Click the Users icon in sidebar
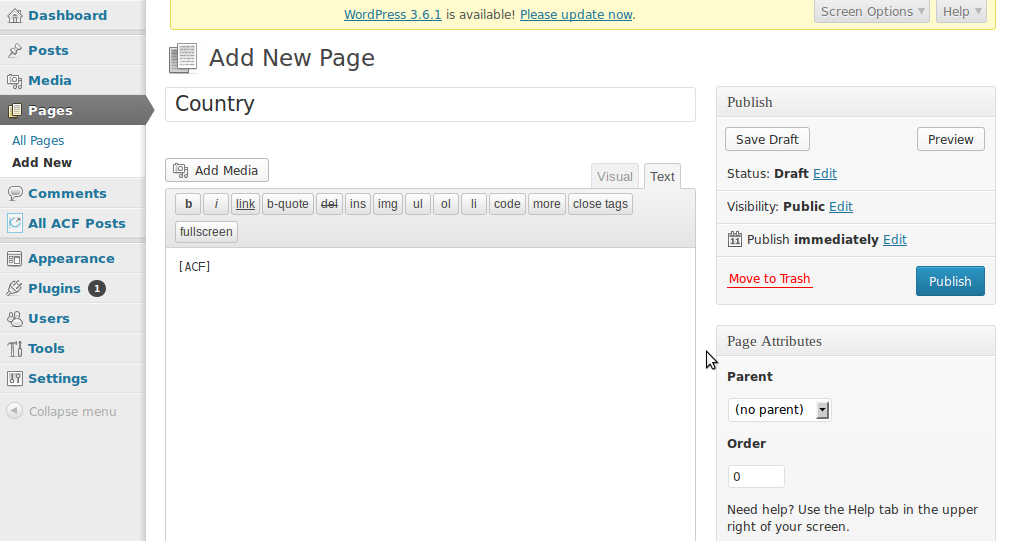The image size is (1011, 541). 14,318
